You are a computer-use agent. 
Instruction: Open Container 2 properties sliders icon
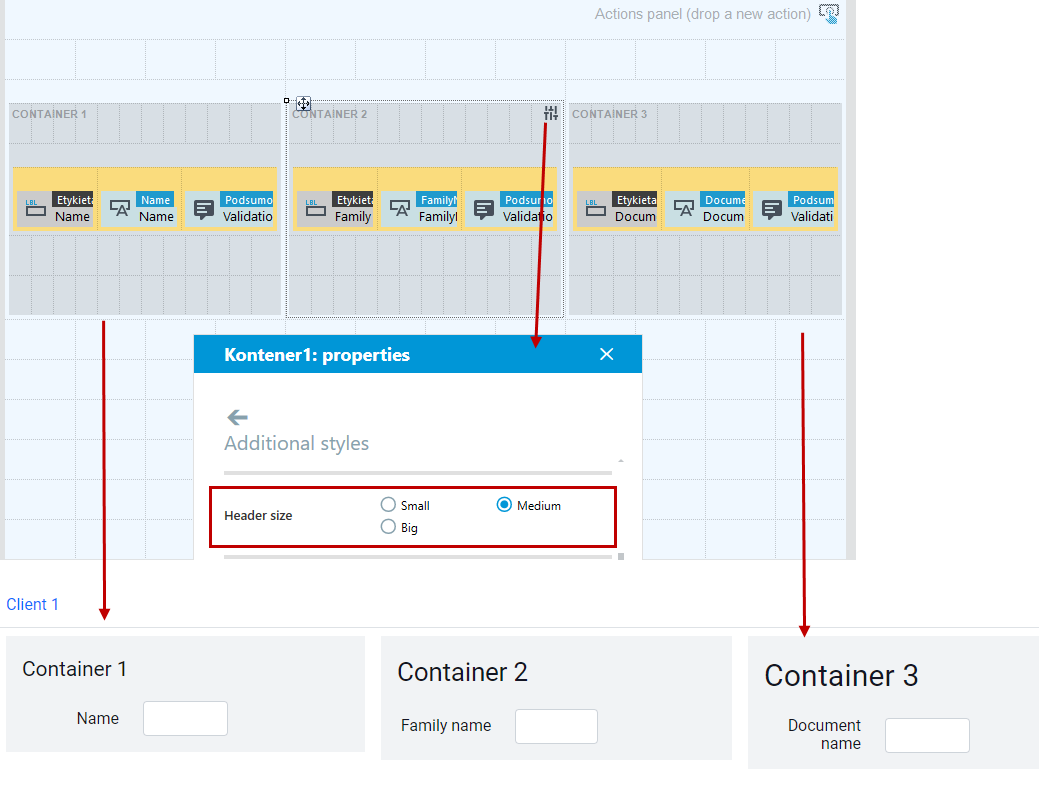tap(551, 113)
